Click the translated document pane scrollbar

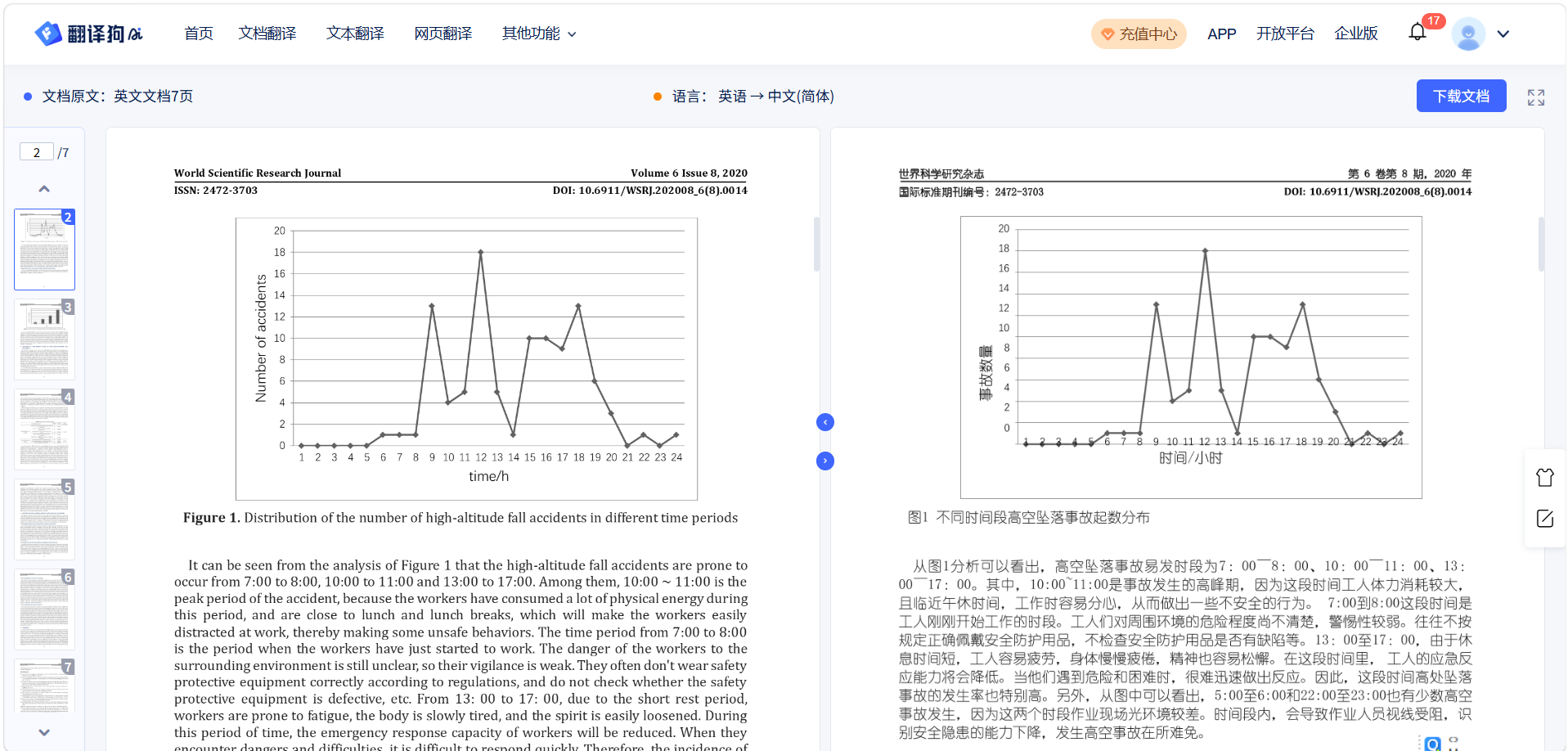click(x=1541, y=244)
